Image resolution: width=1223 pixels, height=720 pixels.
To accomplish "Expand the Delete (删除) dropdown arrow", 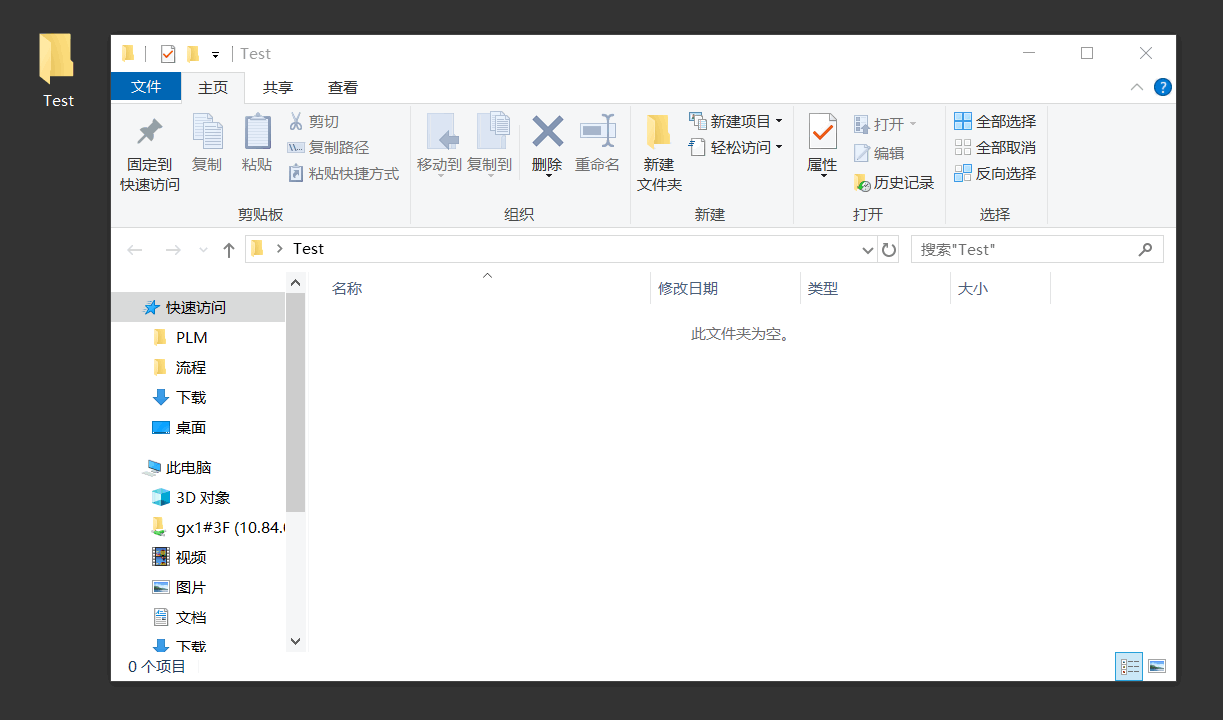I will [547, 176].
